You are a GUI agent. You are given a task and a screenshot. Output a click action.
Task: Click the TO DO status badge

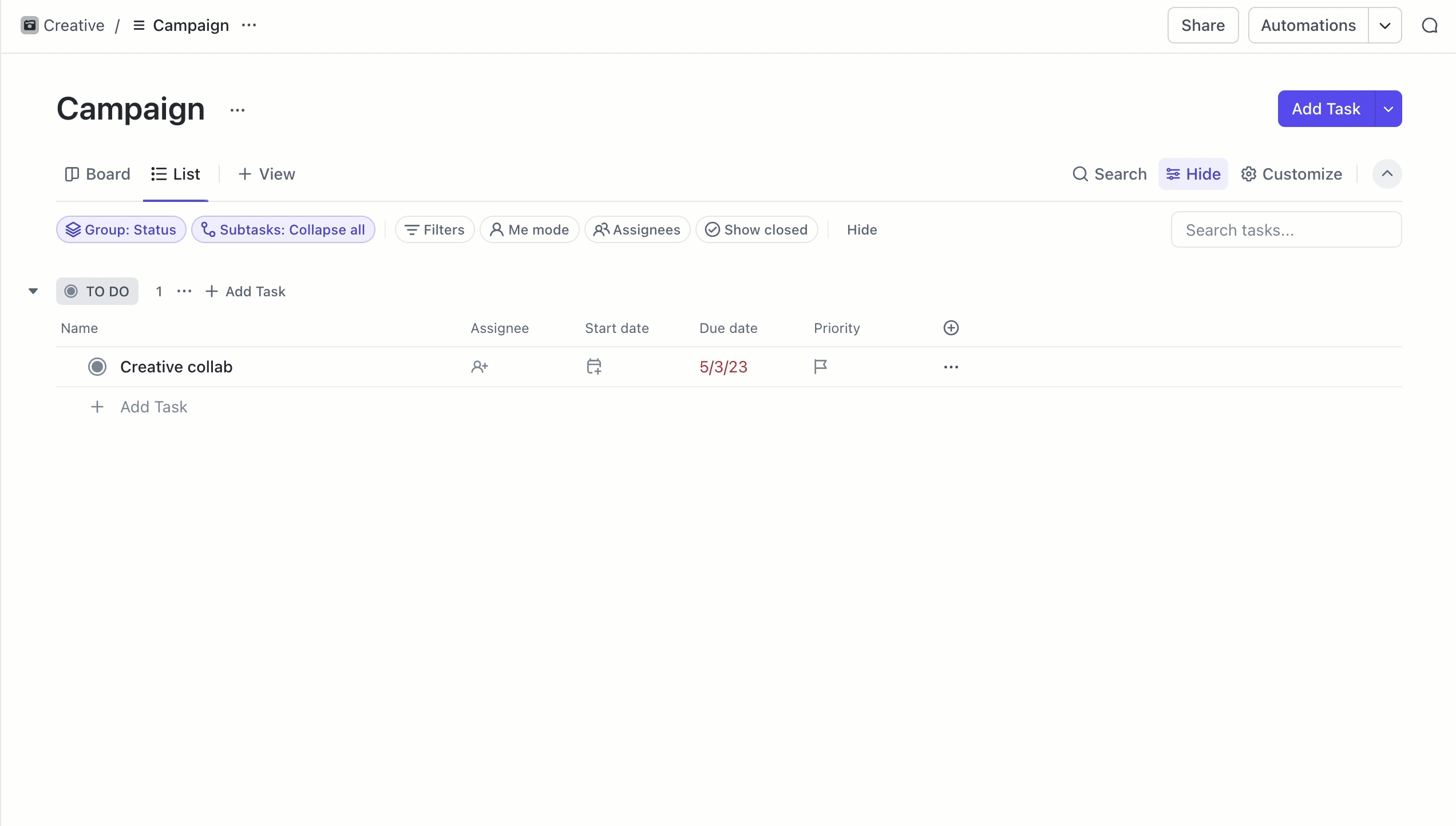click(97, 291)
